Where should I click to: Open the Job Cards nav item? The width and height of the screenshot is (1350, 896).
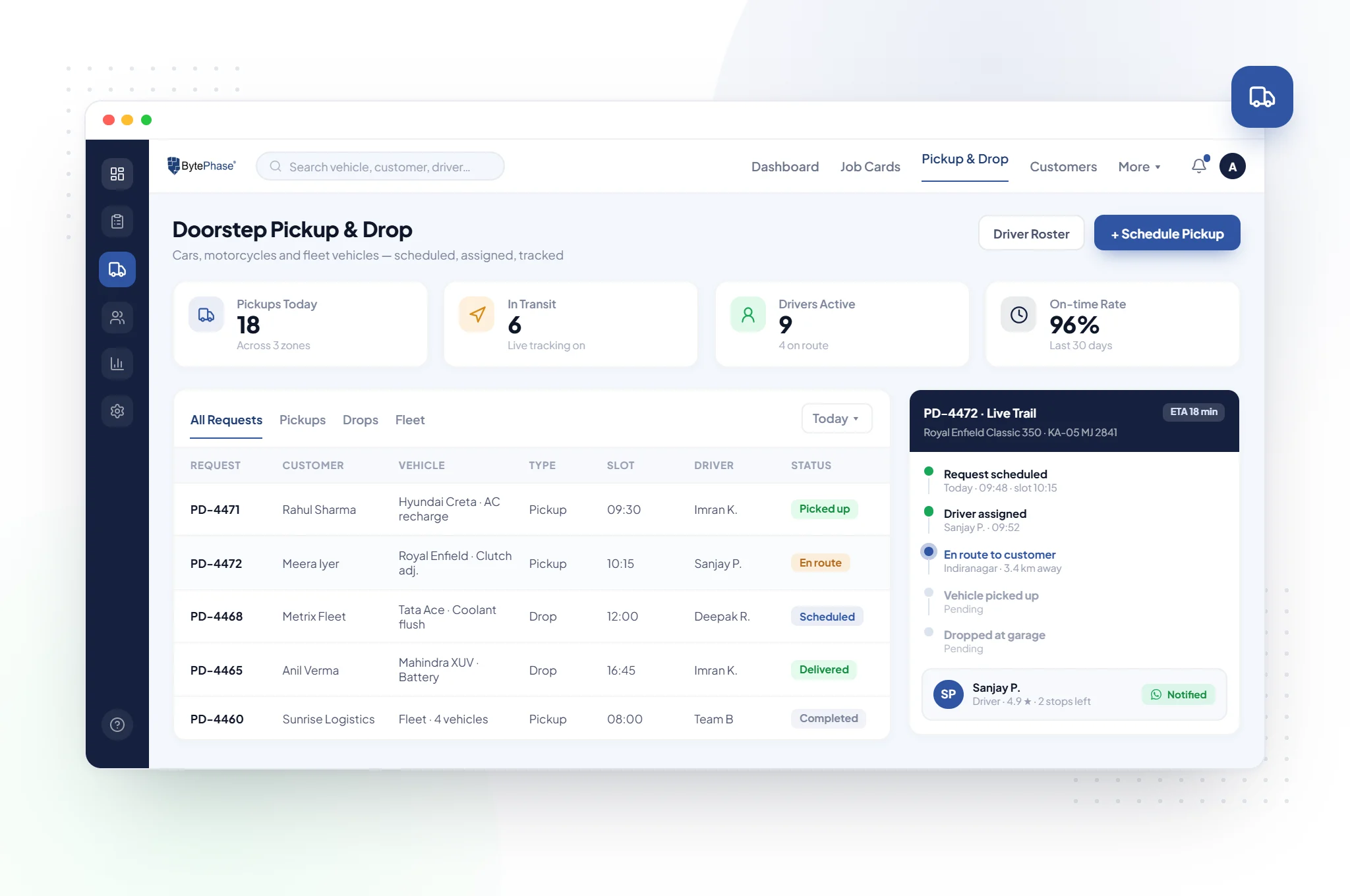870,167
